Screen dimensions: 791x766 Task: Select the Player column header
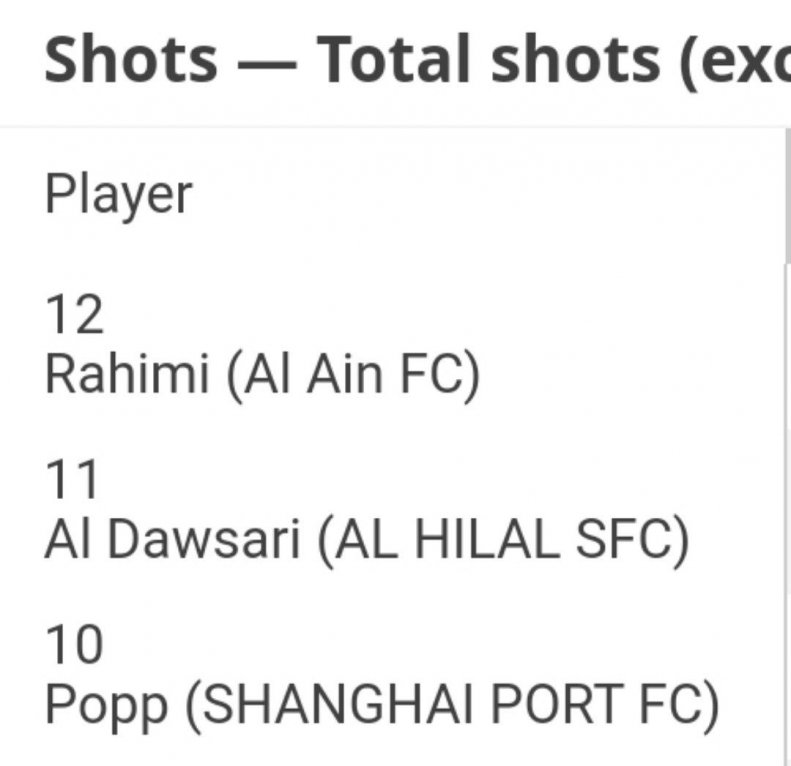pyautogui.click(x=118, y=194)
